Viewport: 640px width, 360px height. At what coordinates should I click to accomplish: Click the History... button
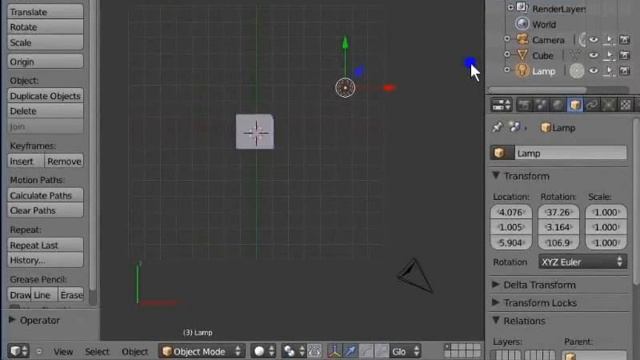(45, 260)
